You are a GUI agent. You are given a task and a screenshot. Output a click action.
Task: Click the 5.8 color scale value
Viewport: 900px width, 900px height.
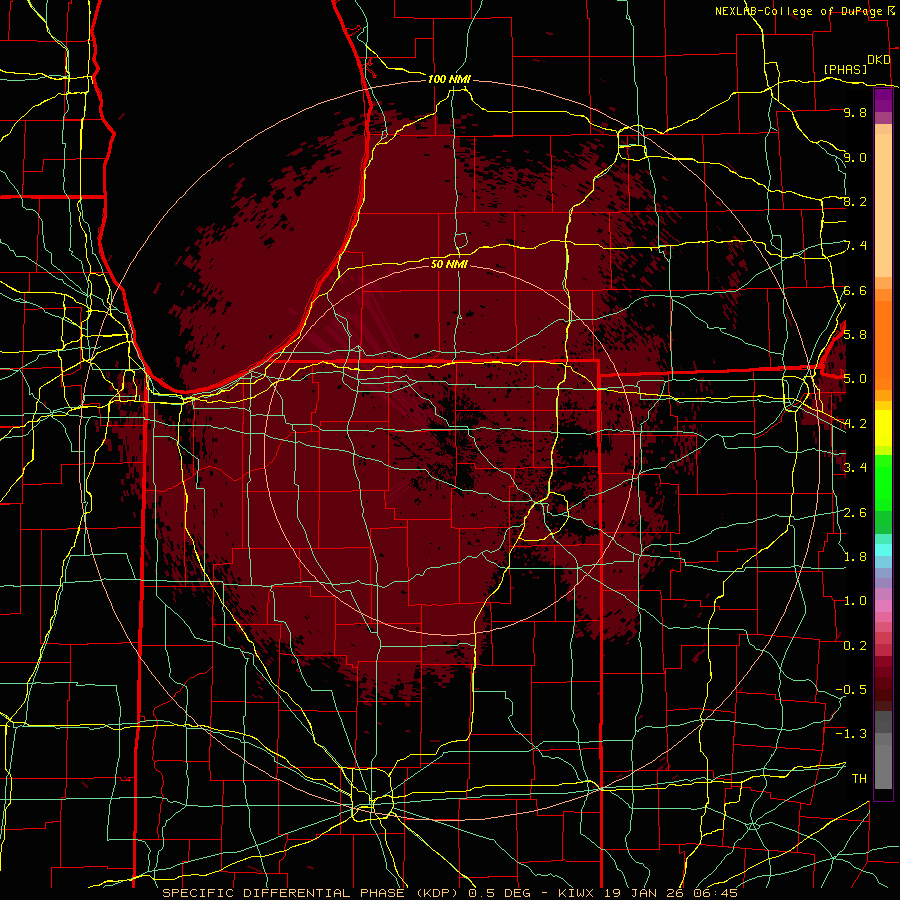pos(855,334)
